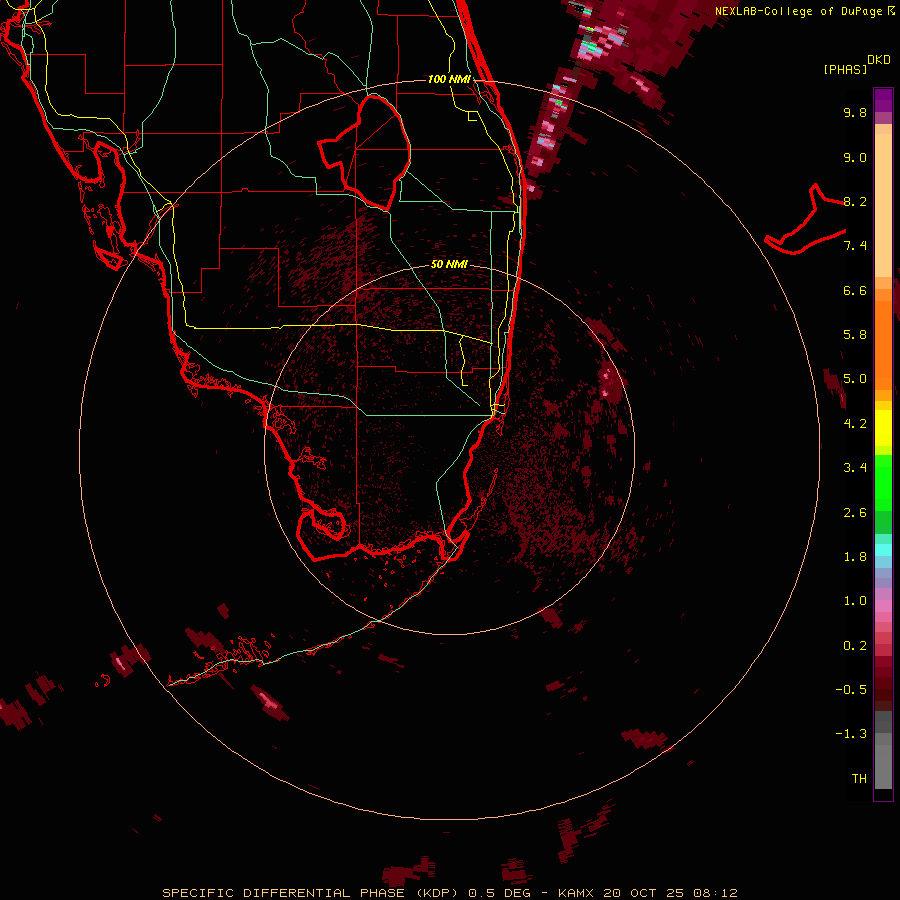Click the TH threshold legend label
This screenshot has height=900, width=900.
click(859, 779)
